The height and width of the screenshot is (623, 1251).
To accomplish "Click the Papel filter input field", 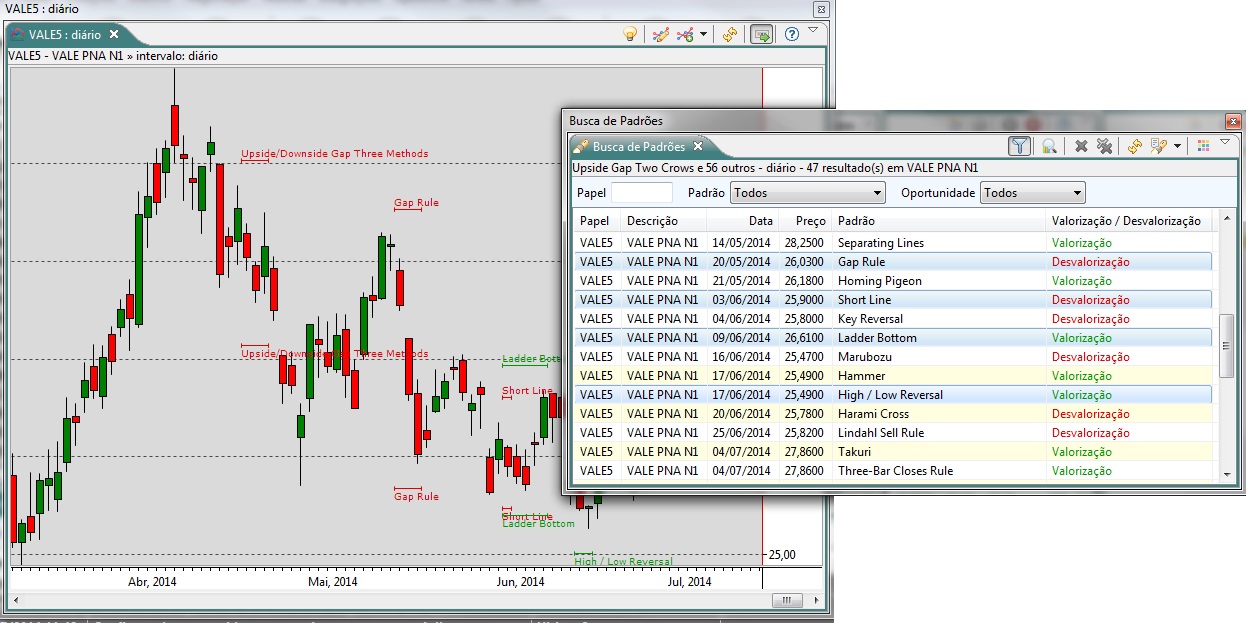I will click(x=642, y=193).
